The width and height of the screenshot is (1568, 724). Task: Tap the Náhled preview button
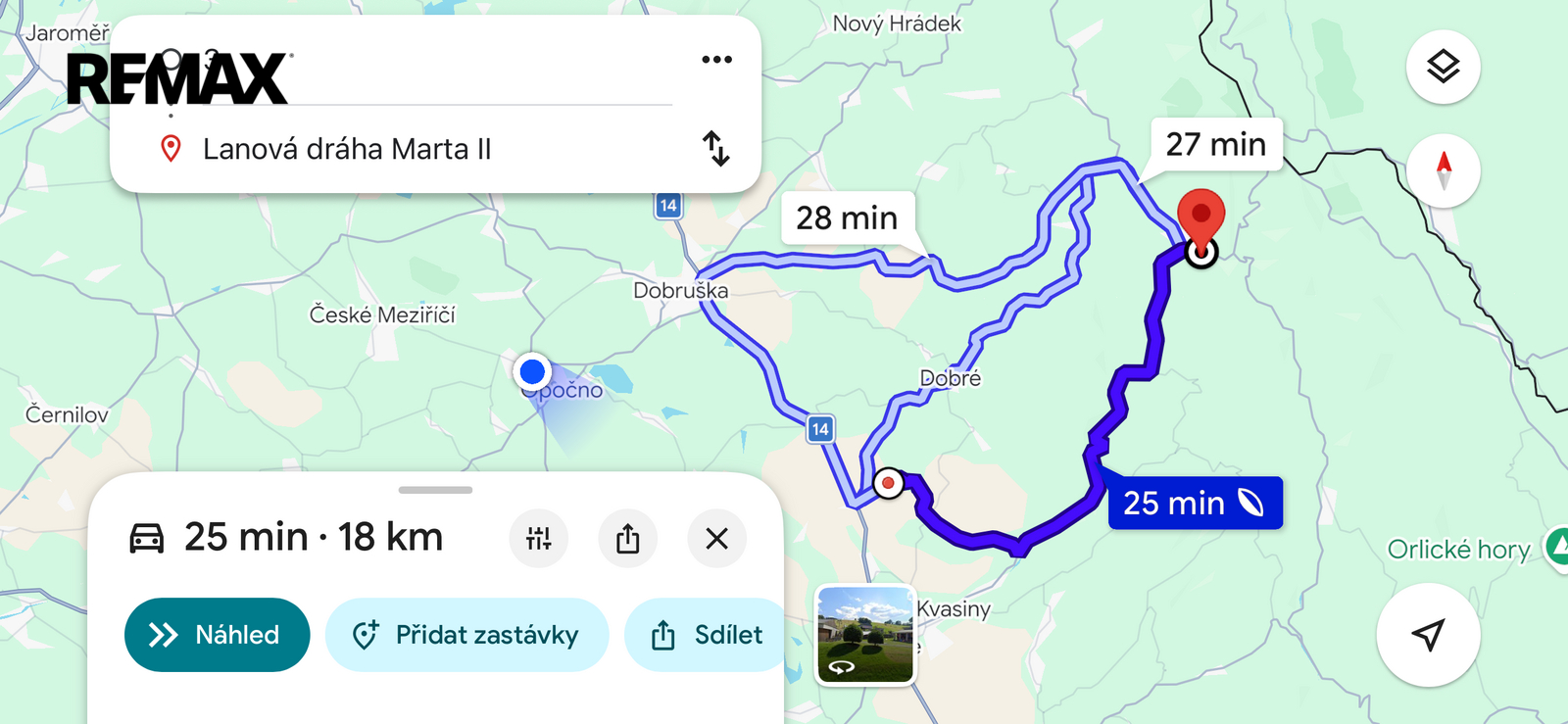tap(218, 635)
